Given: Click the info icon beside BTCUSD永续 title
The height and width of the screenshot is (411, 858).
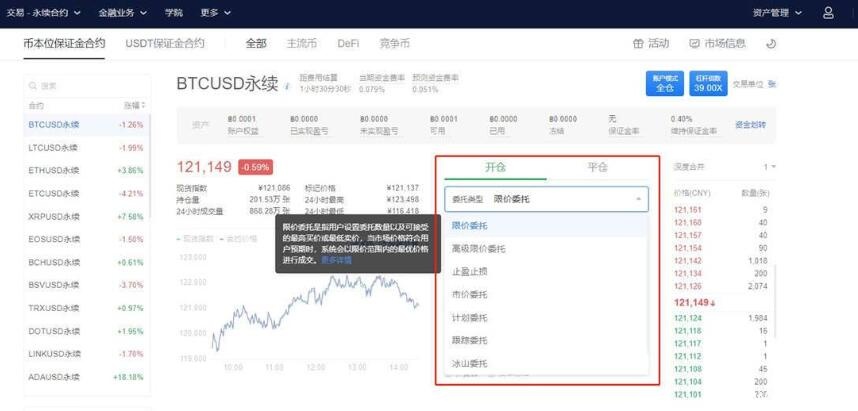Looking at the screenshot, I should click(x=288, y=85).
